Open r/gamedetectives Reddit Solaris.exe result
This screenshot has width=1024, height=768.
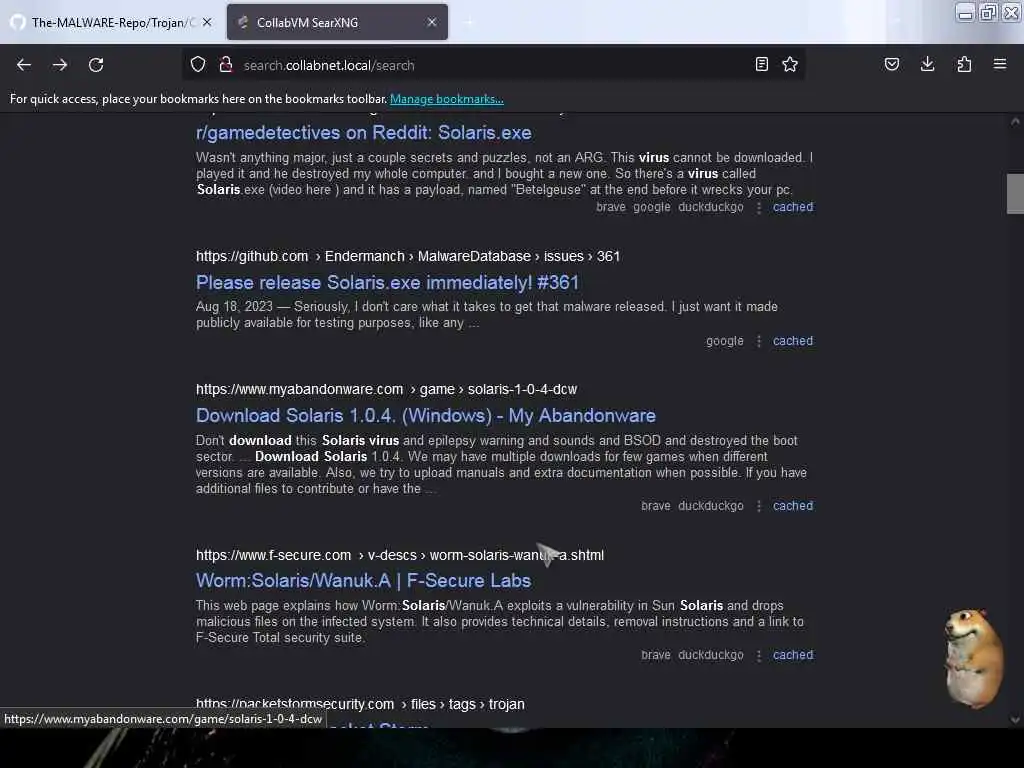click(364, 133)
